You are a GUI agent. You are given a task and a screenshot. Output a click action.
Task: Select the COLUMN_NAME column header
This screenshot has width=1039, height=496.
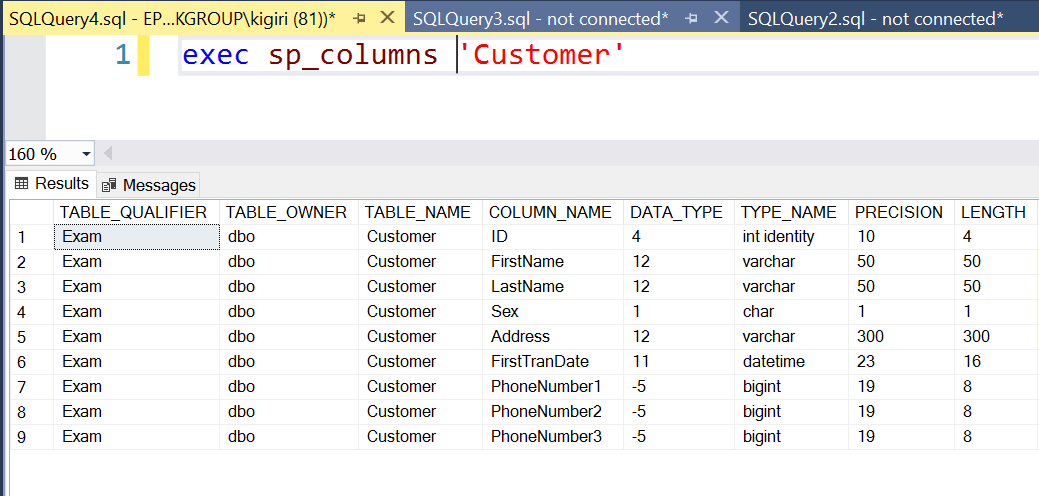[553, 212]
